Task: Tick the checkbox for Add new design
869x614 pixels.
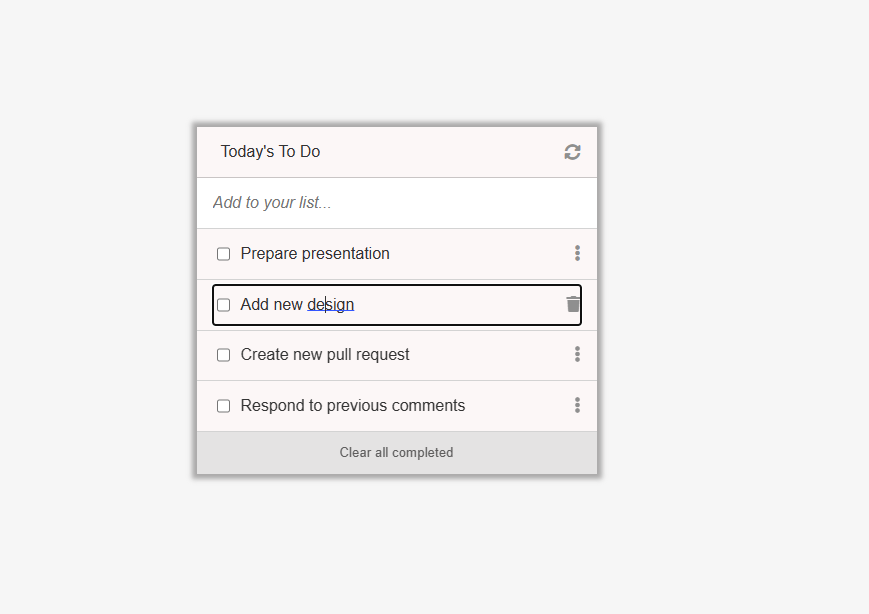Action: (223, 305)
